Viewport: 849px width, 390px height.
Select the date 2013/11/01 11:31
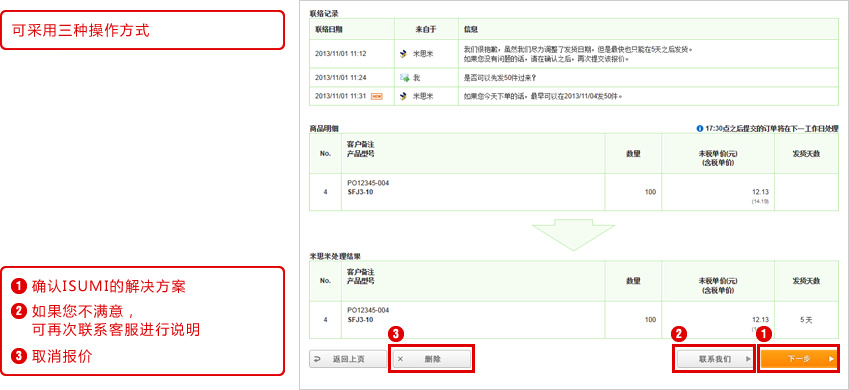341,96
